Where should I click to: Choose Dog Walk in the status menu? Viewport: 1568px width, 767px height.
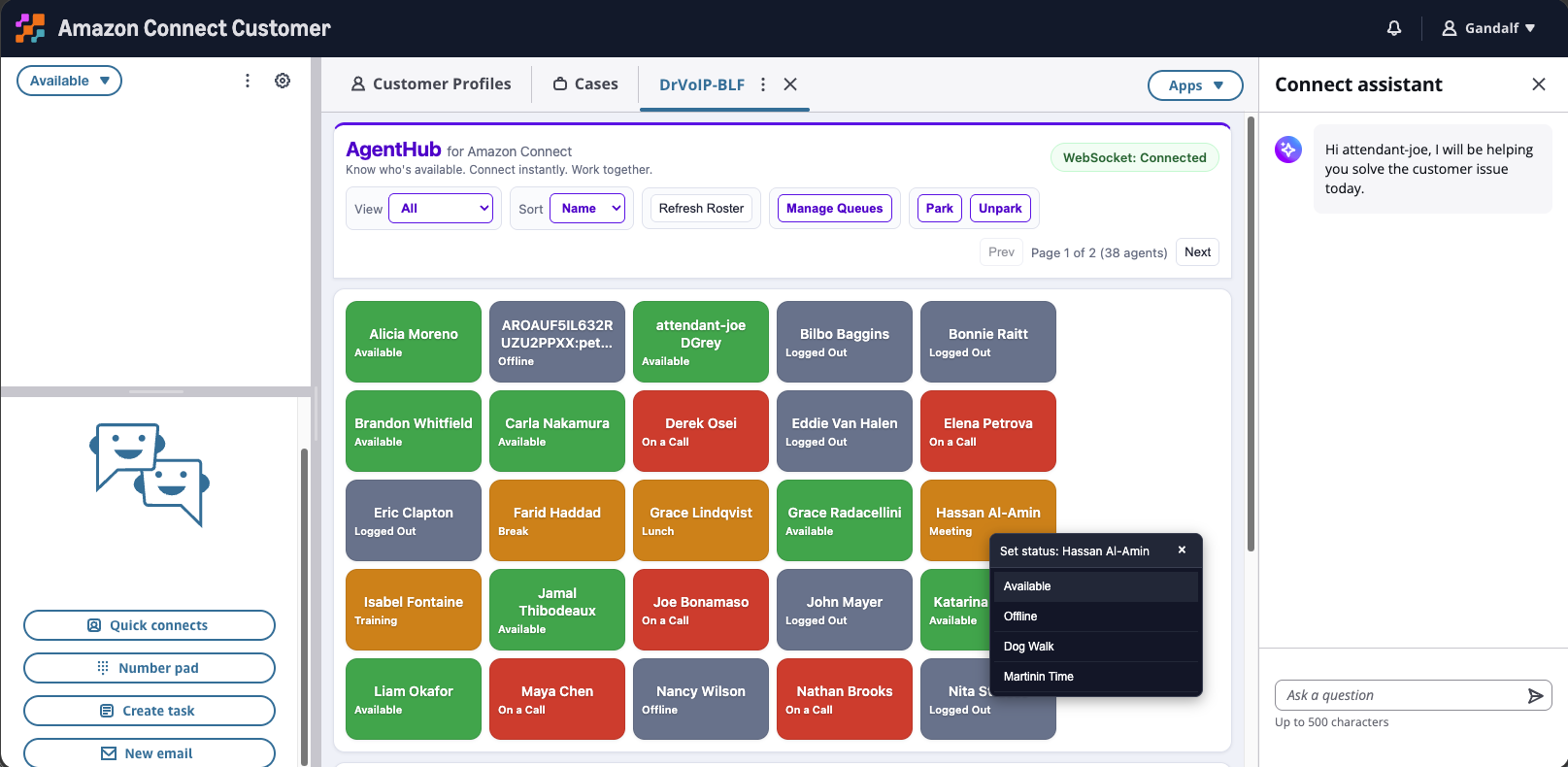[1095, 647]
